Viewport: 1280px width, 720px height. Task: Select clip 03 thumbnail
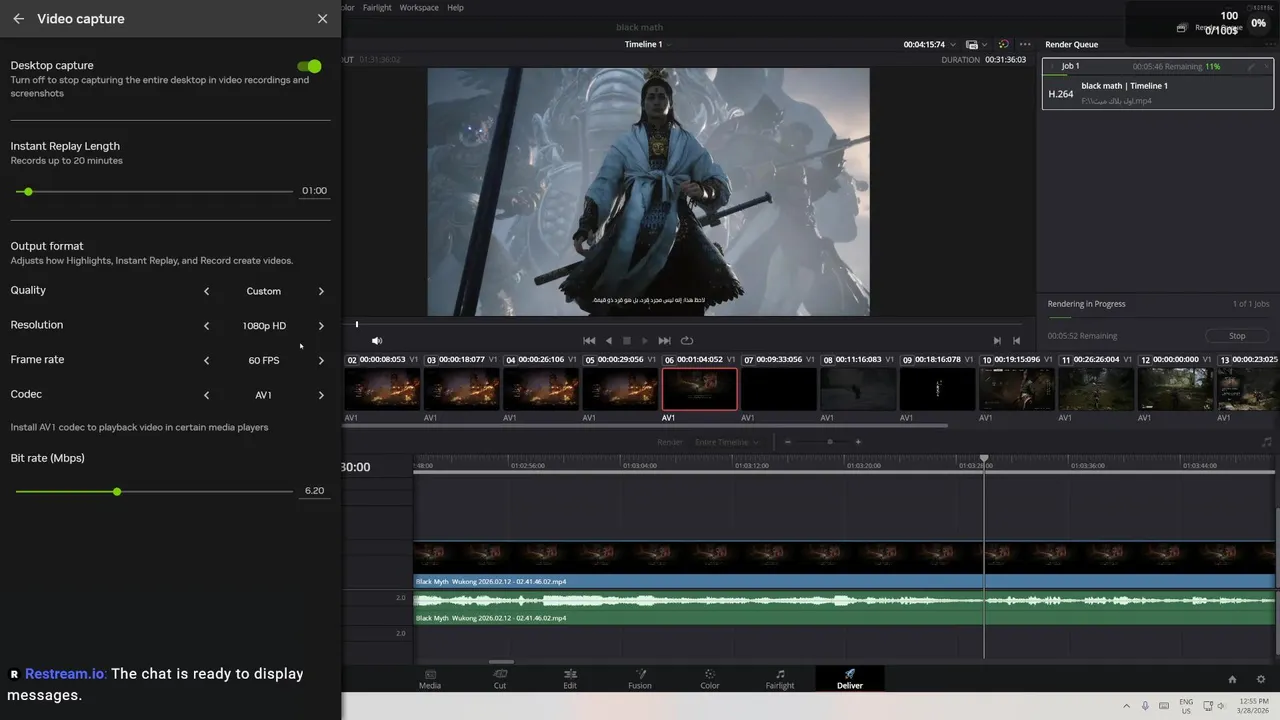coord(461,389)
